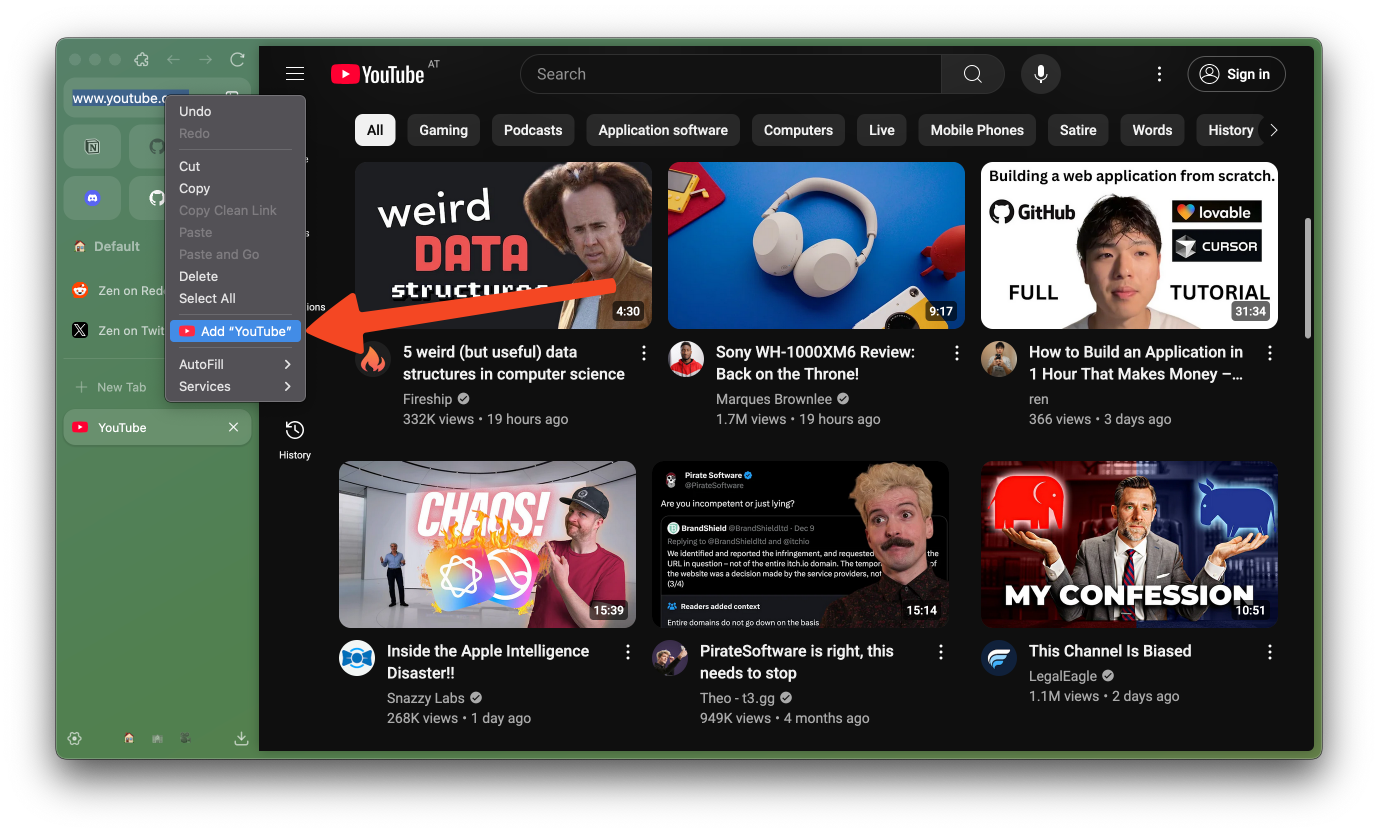The width and height of the screenshot is (1378, 833).
Task: Show more topic chips with right chevron
Action: [x=1273, y=130]
